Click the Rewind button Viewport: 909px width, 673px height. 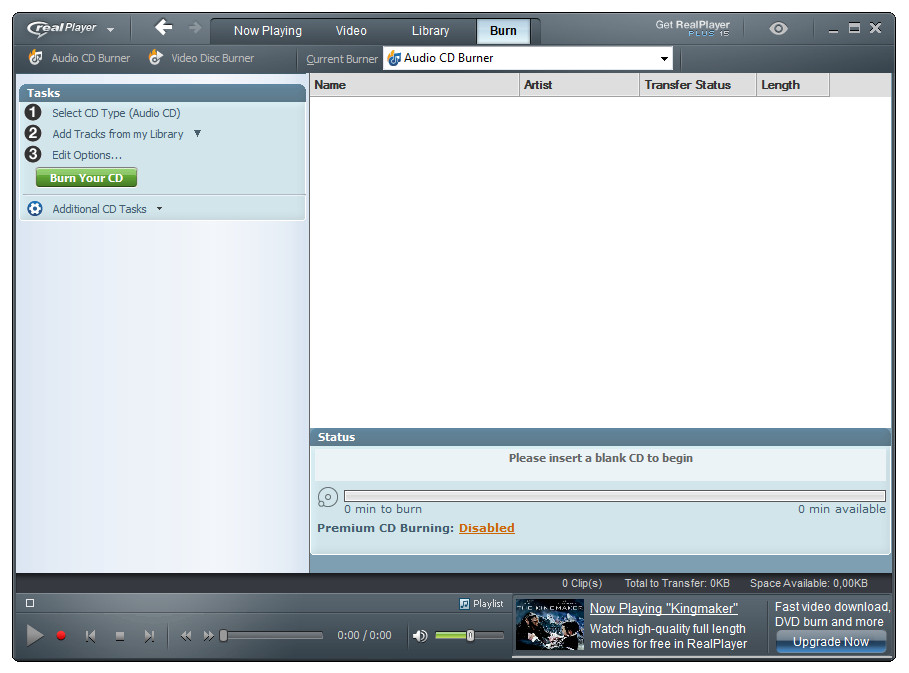coord(186,636)
